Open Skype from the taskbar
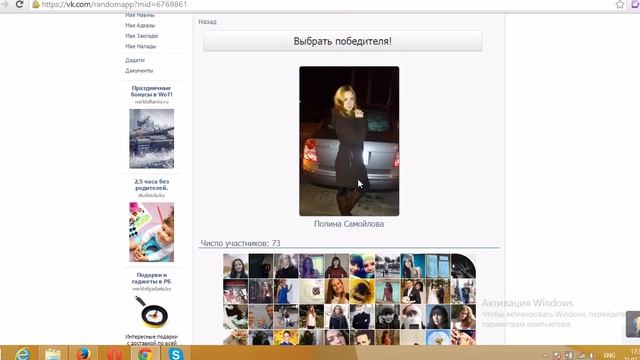This screenshot has height=360, width=640. 176,353
